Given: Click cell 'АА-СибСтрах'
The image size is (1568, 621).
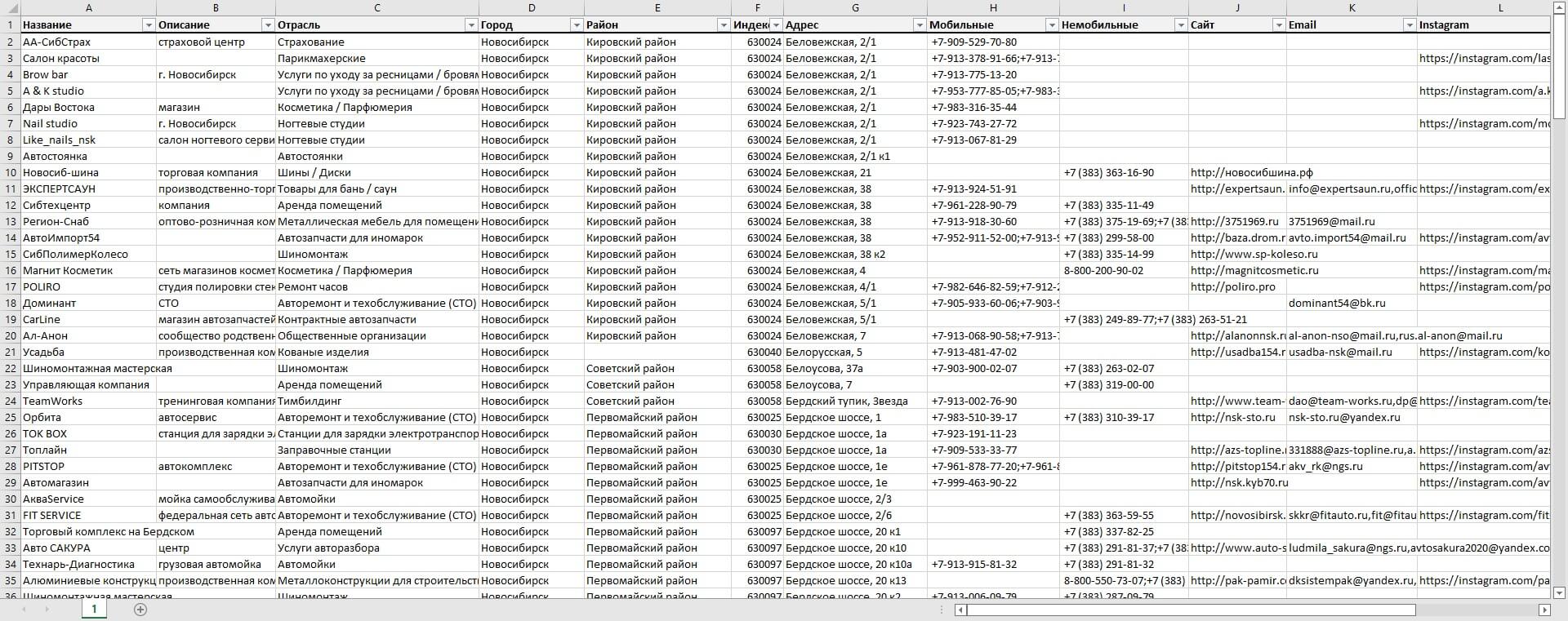Looking at the screenshot, I should [x=88, y=42].
